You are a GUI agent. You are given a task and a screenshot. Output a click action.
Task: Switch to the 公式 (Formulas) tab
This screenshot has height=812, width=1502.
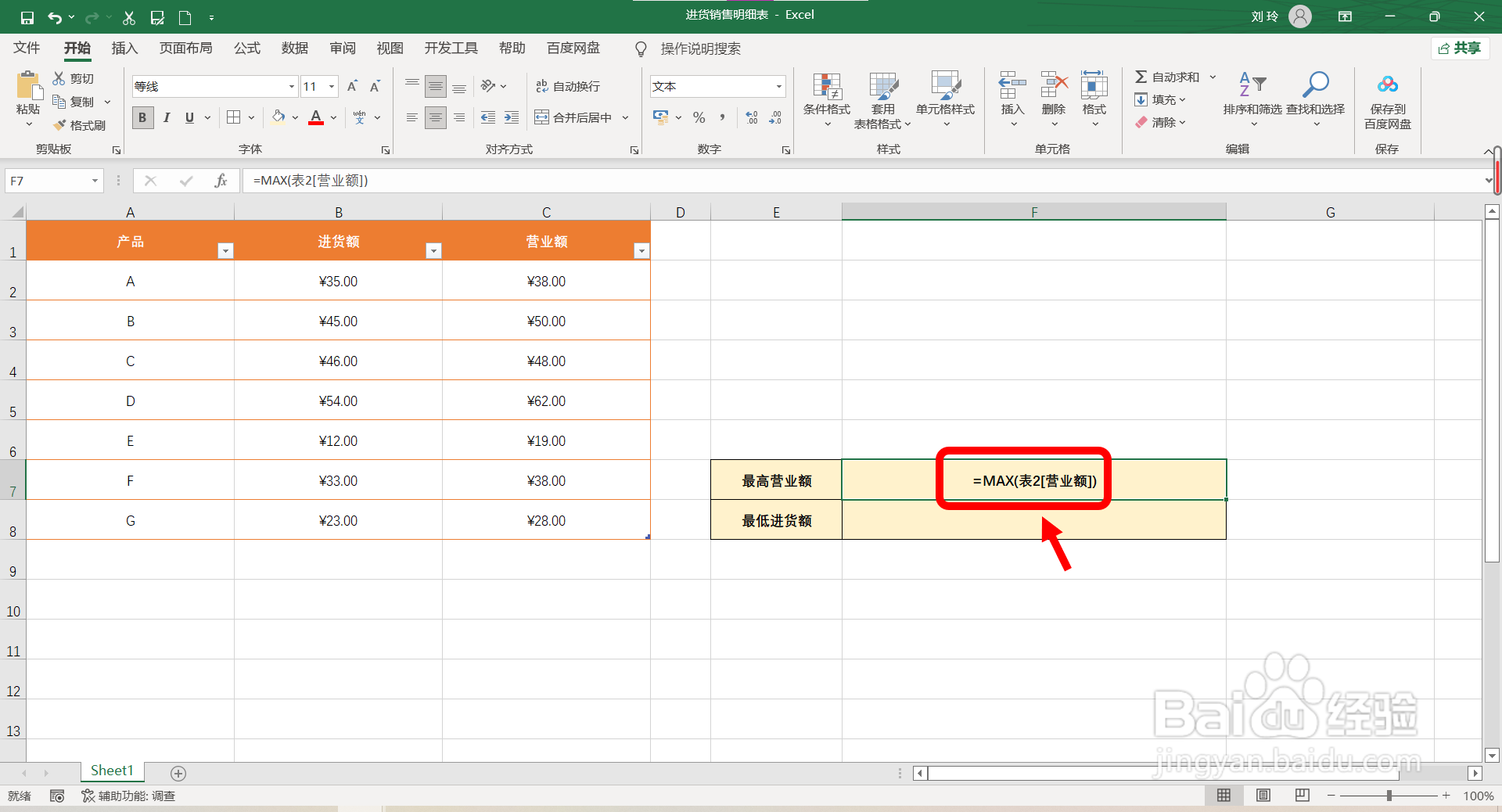click(247, 49)
